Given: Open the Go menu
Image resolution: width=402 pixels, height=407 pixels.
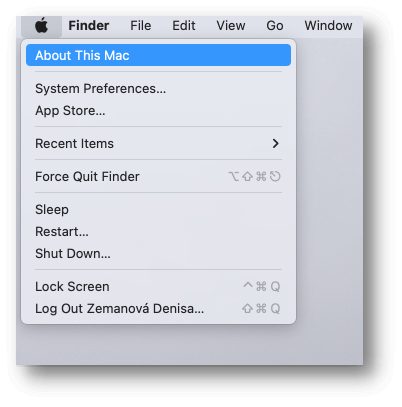Looking at the screenshot, I should pos(275,26).
